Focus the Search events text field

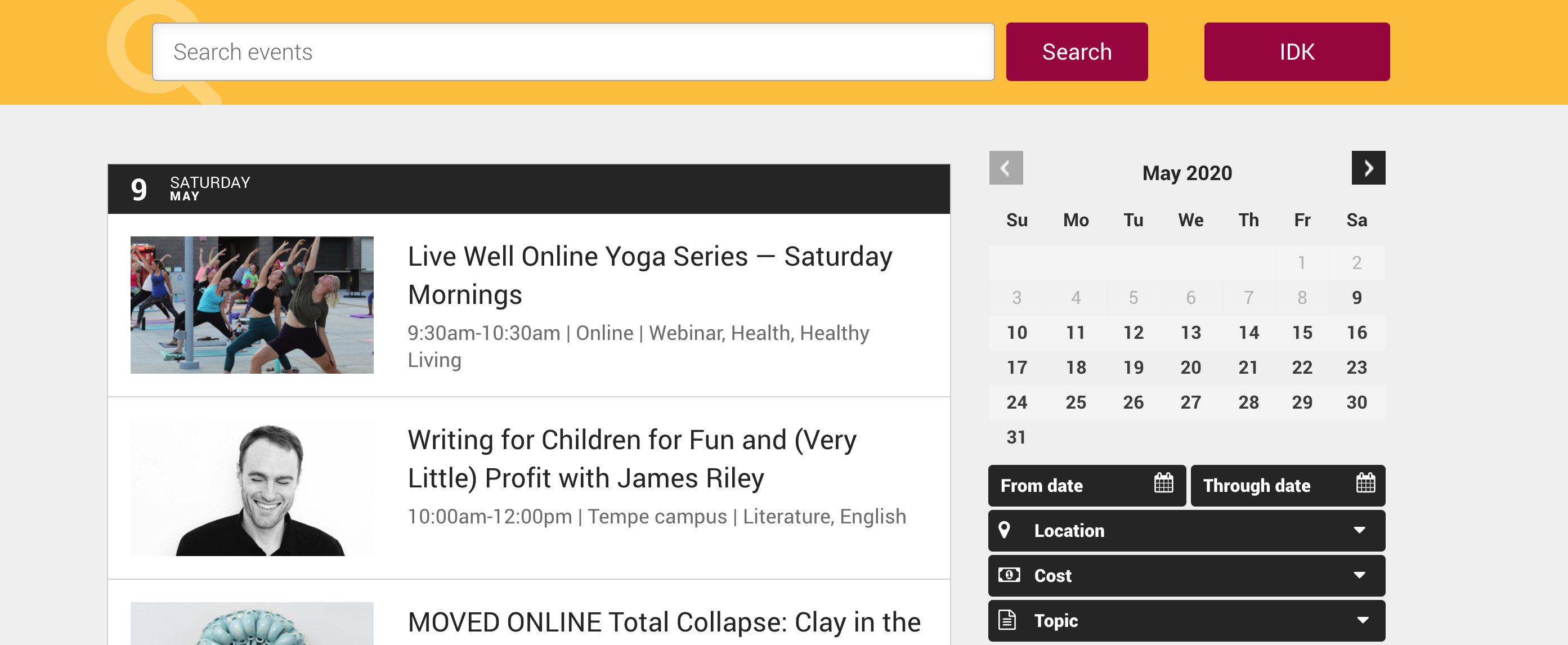[572, 52]
